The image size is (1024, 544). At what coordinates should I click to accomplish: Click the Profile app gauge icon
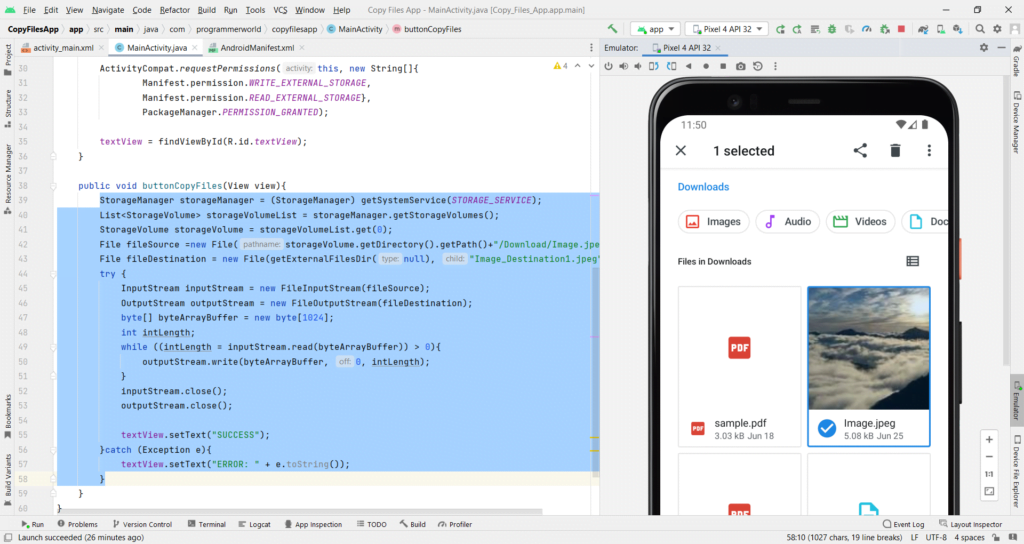867,29
